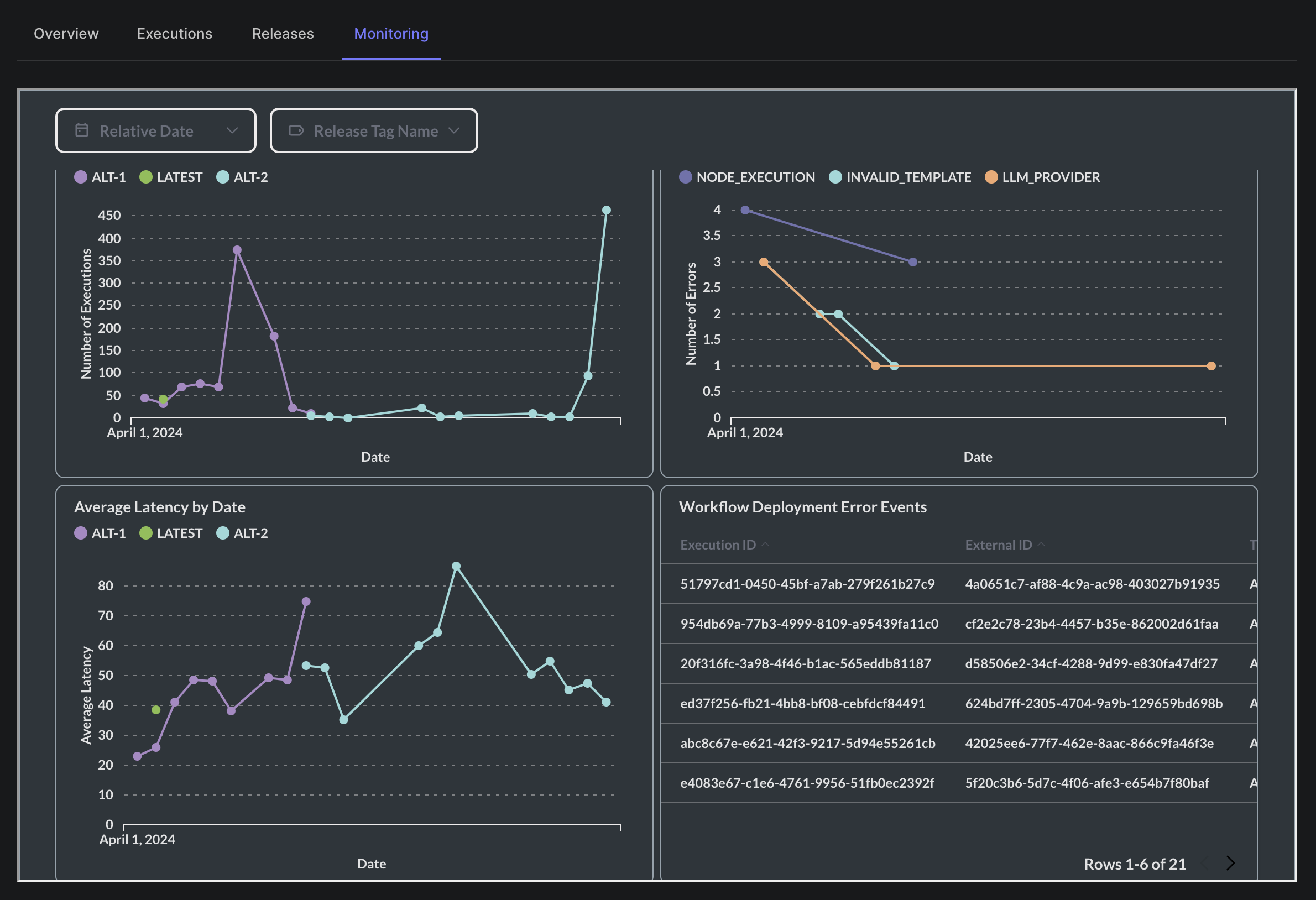The height and width of the screenshot is (900, 1316).
Task: Open execution 51797cd1-0450-45bf-a7ab-279f261b27c9 row
Action: coord(807,584)
